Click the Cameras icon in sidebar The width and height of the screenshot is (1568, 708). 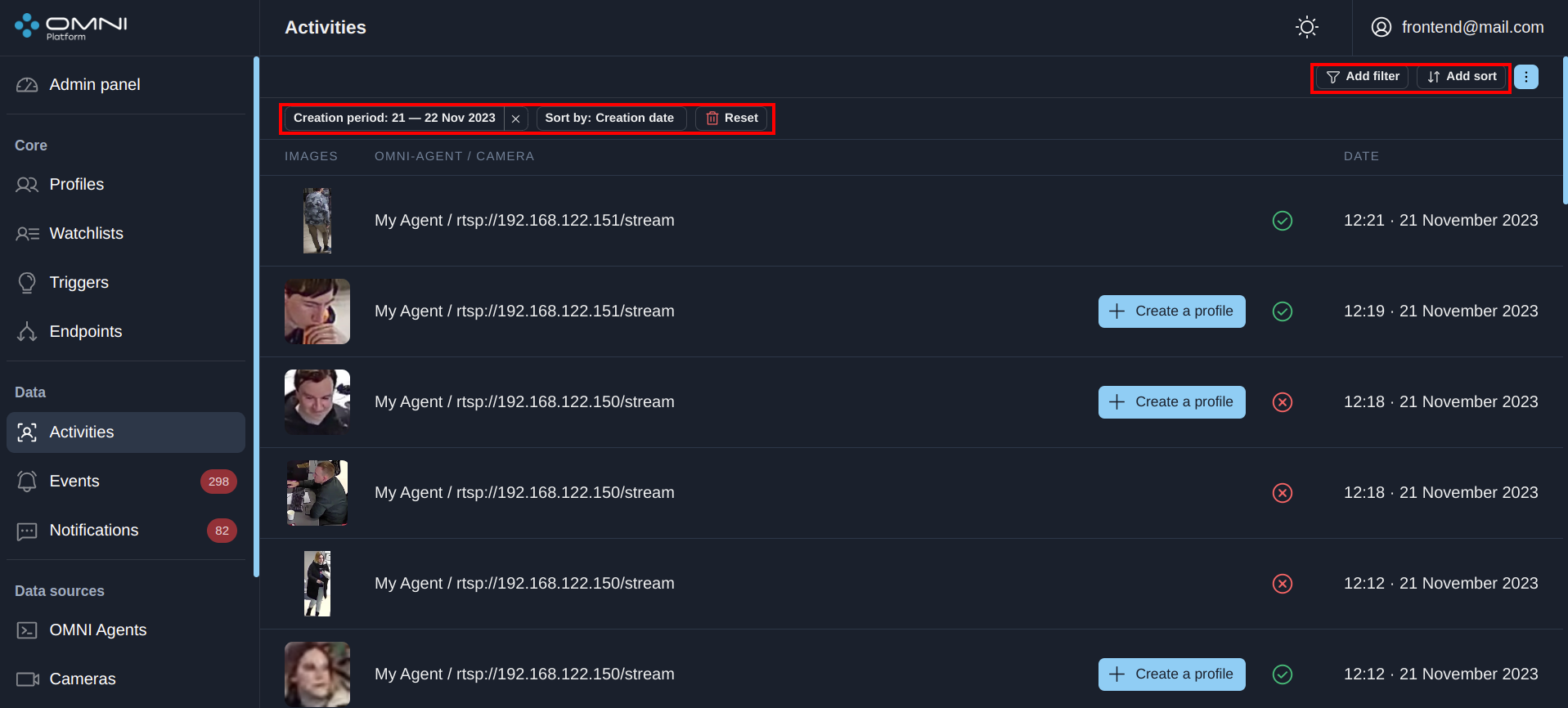pos(27,679)
